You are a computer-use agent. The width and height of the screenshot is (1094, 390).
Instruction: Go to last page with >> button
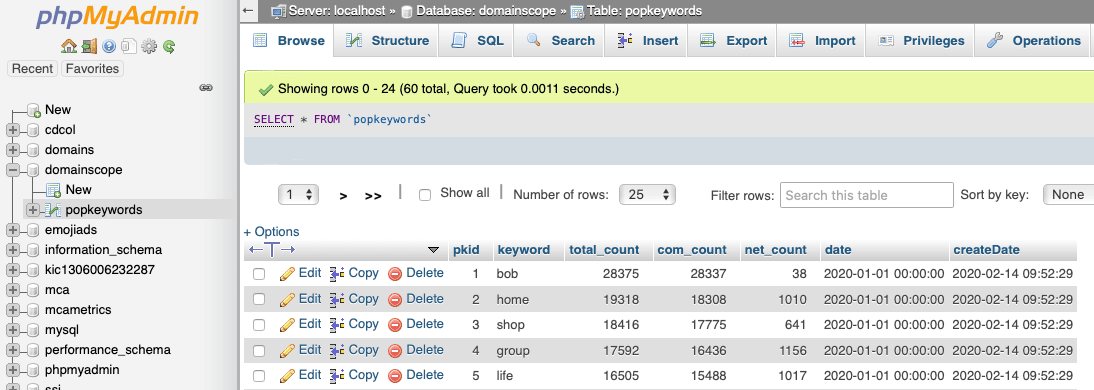(373, 196)
